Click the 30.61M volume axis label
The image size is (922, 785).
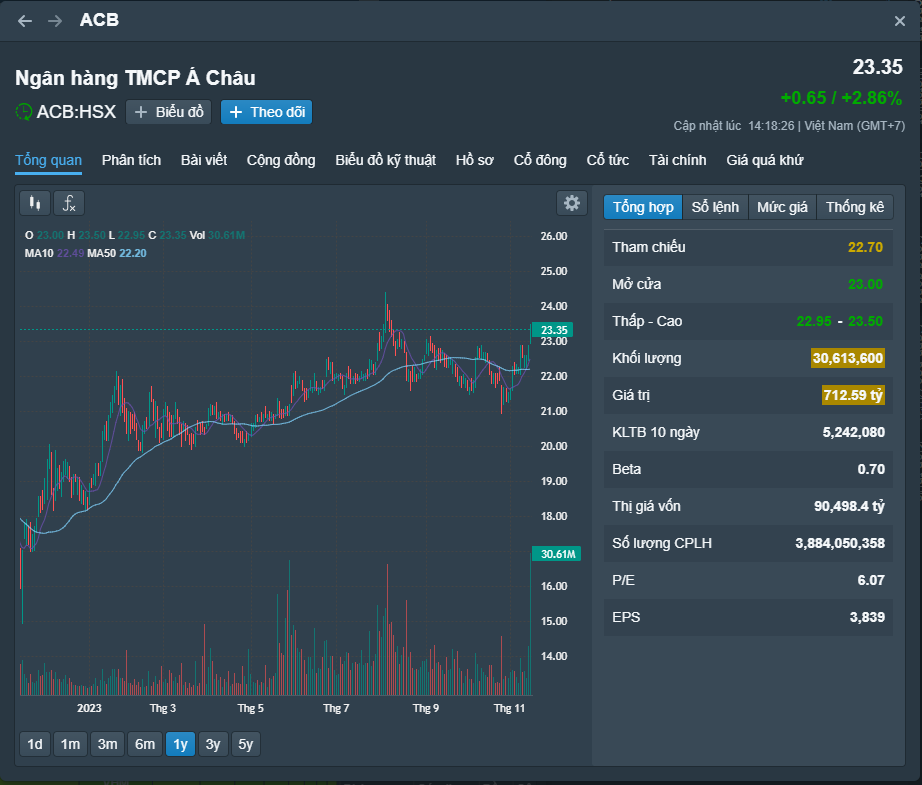click(x=556, y=554)
